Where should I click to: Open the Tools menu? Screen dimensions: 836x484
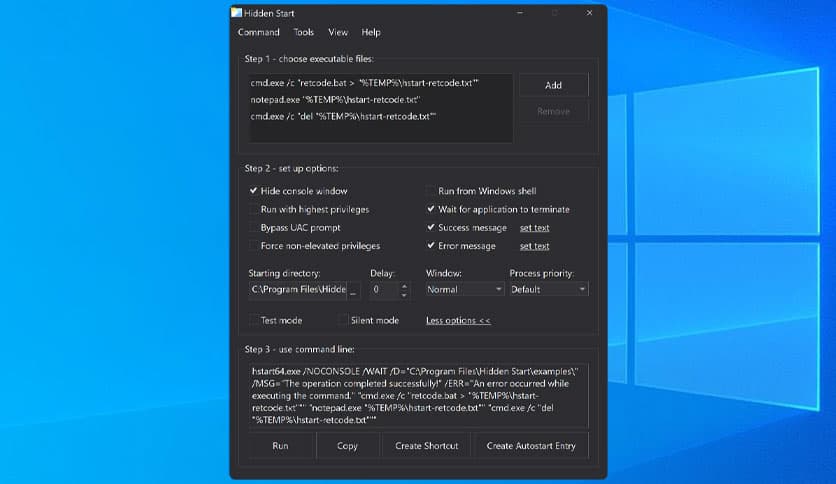[x=303, y=32]
